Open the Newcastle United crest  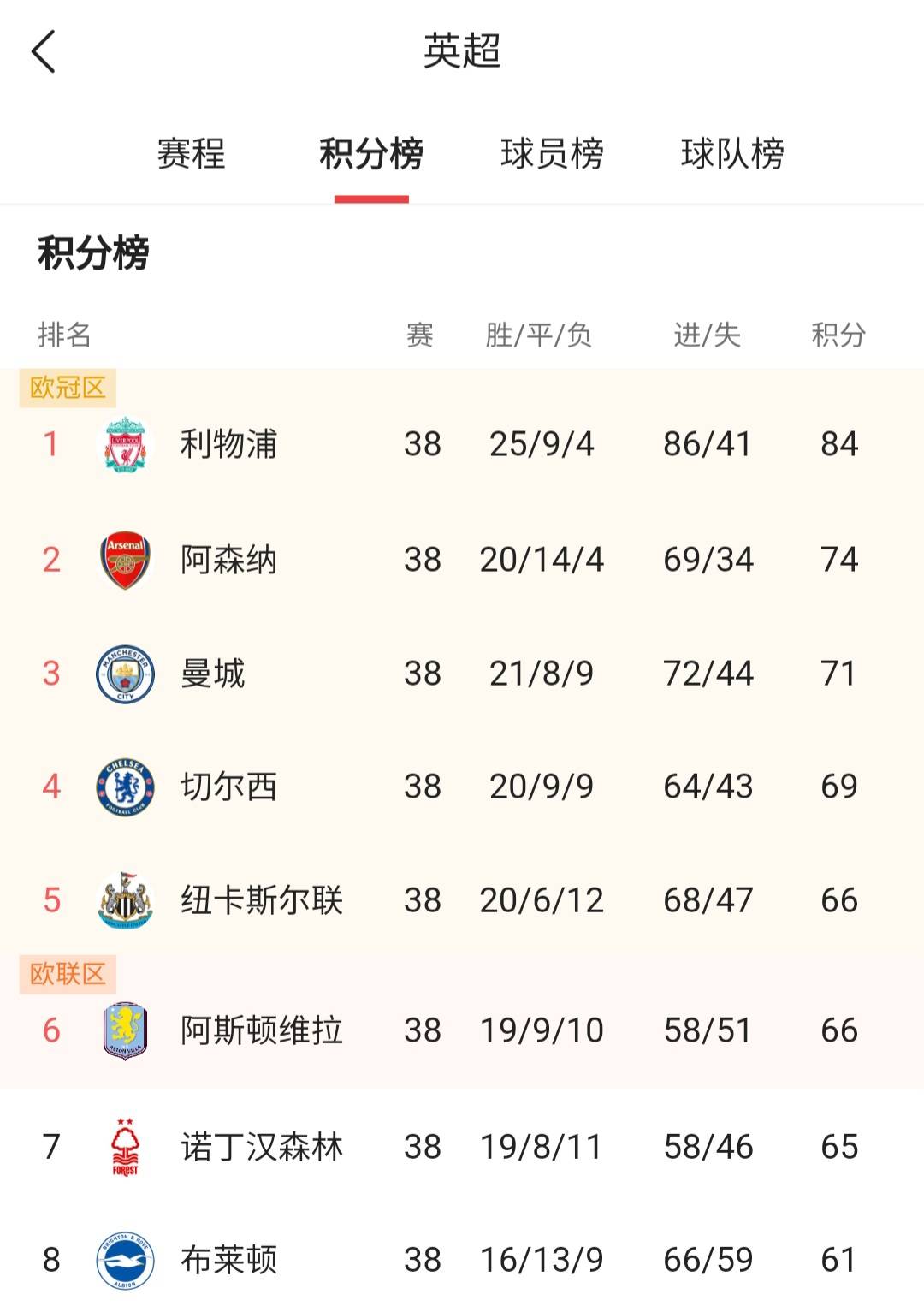tap(125, 900)
